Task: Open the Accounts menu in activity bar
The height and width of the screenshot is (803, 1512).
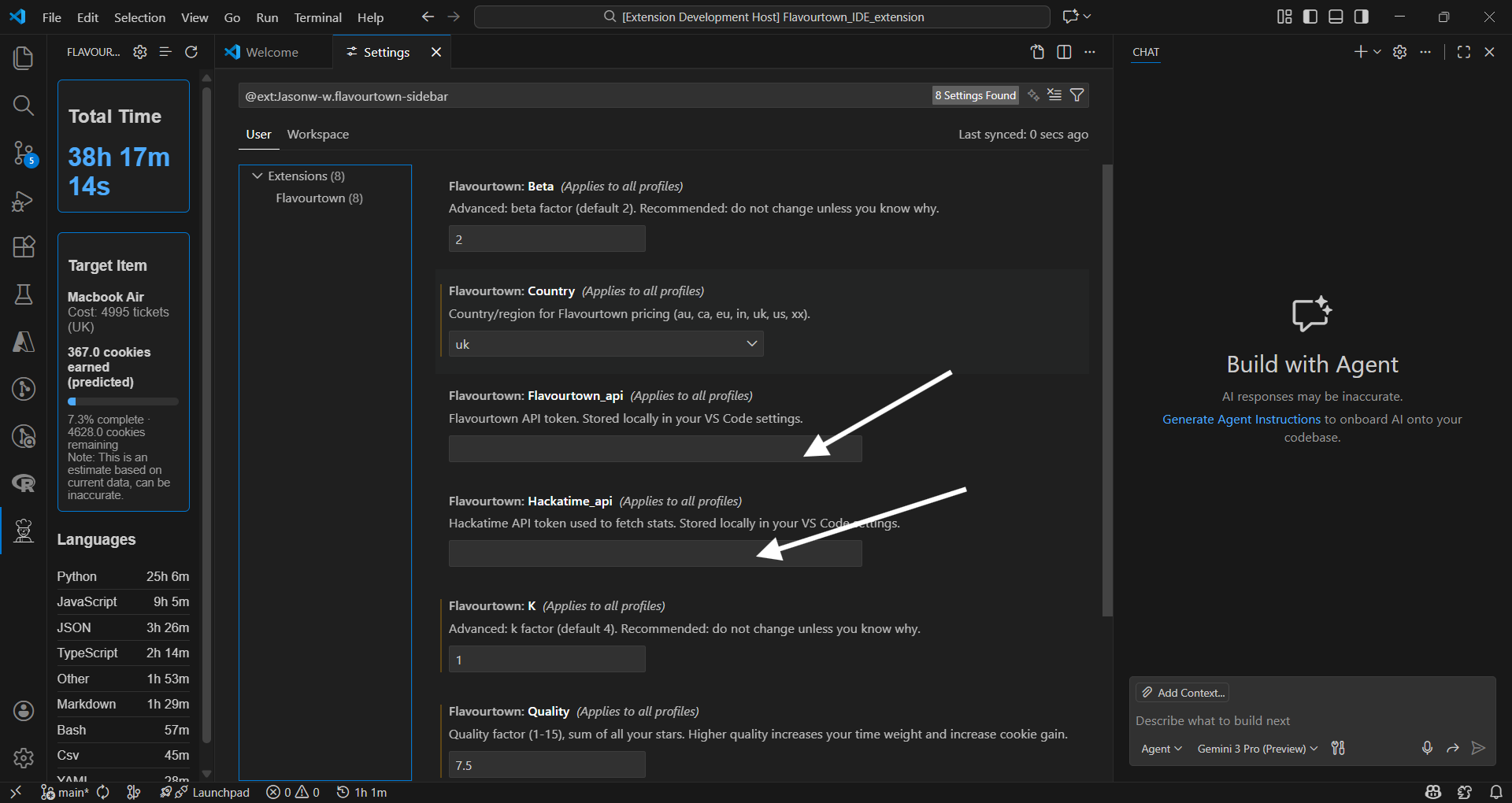Action: [x=24, y=711]
